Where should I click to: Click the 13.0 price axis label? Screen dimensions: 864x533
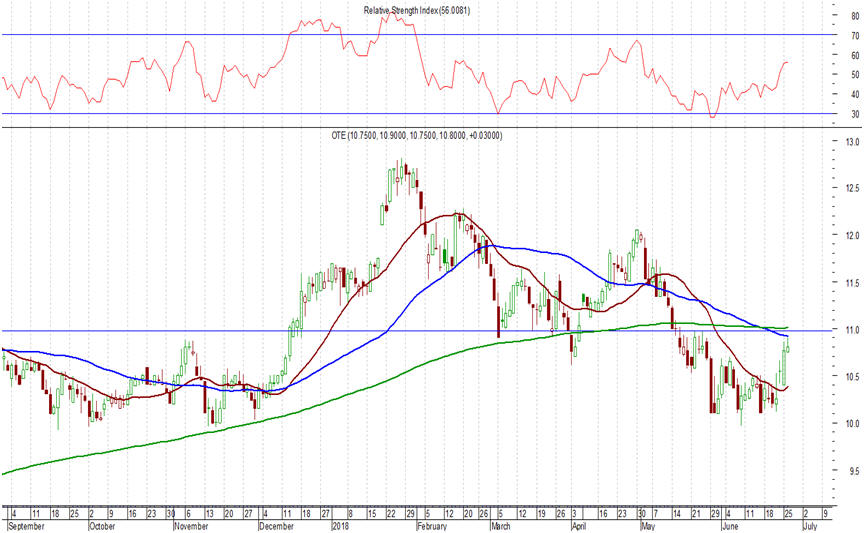tap(852, 142)
